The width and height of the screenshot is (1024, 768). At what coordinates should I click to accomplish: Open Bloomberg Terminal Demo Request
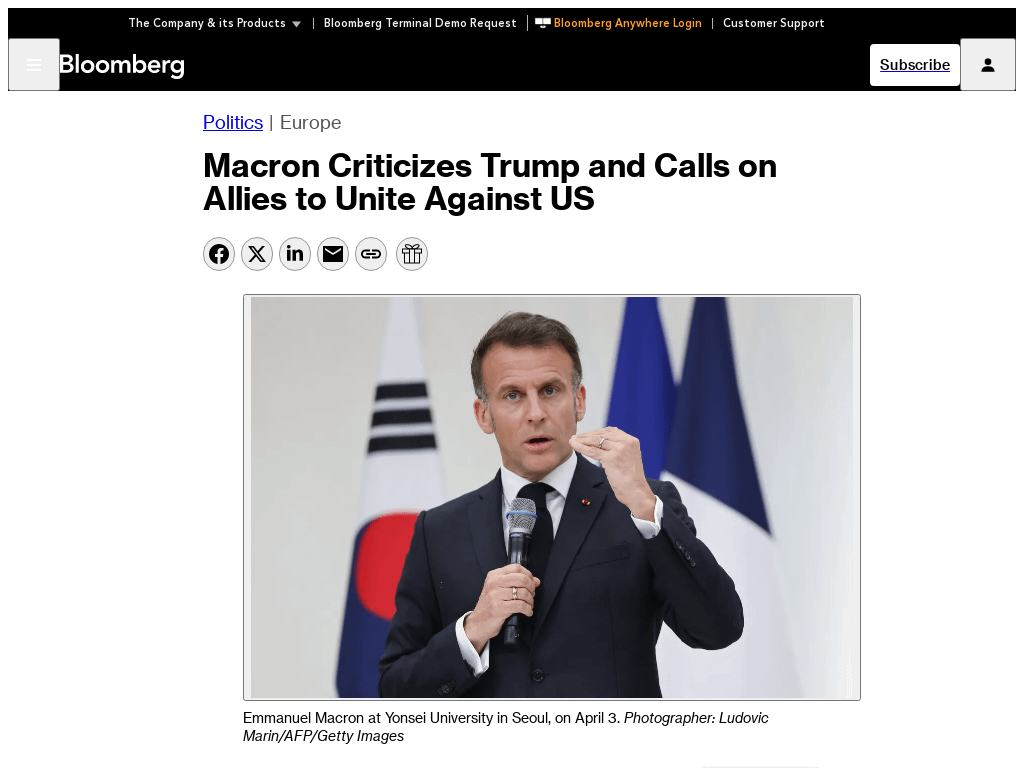(420, 23)
